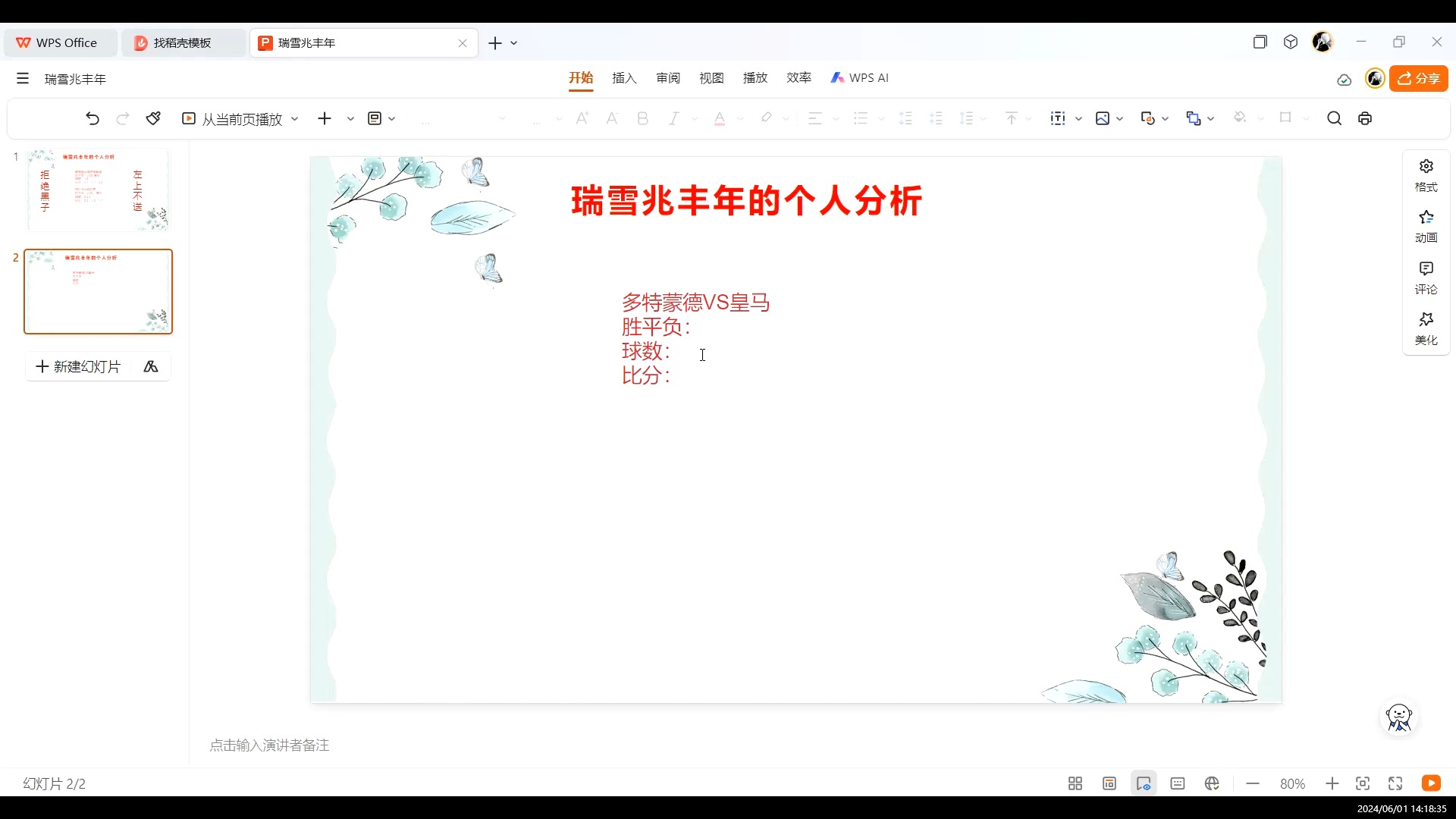Click the font color A swatch
1456x819 pixels.
(x=720, y=118)
